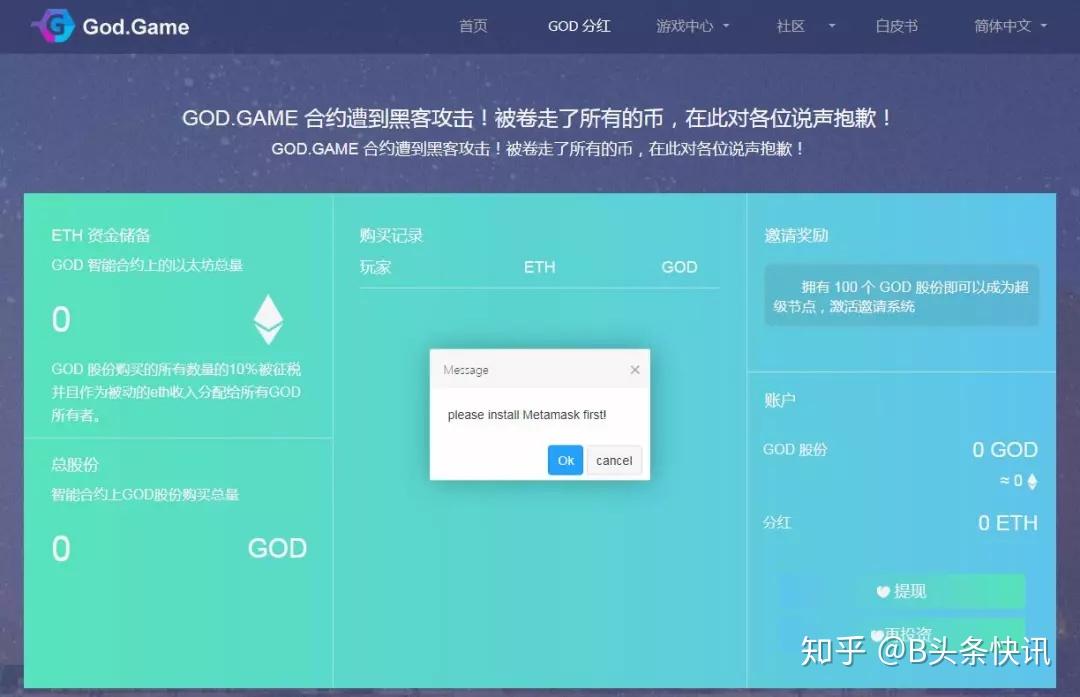This screenshot has height=697, width=1080.
Task: Confirm the Metamask message with Ok
Action: 565,460
